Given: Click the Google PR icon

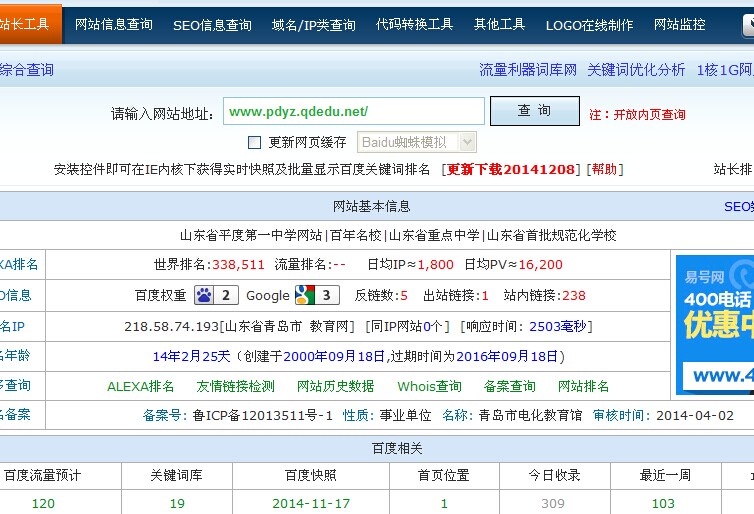Looking at the screenshot, I should point(305,295).
